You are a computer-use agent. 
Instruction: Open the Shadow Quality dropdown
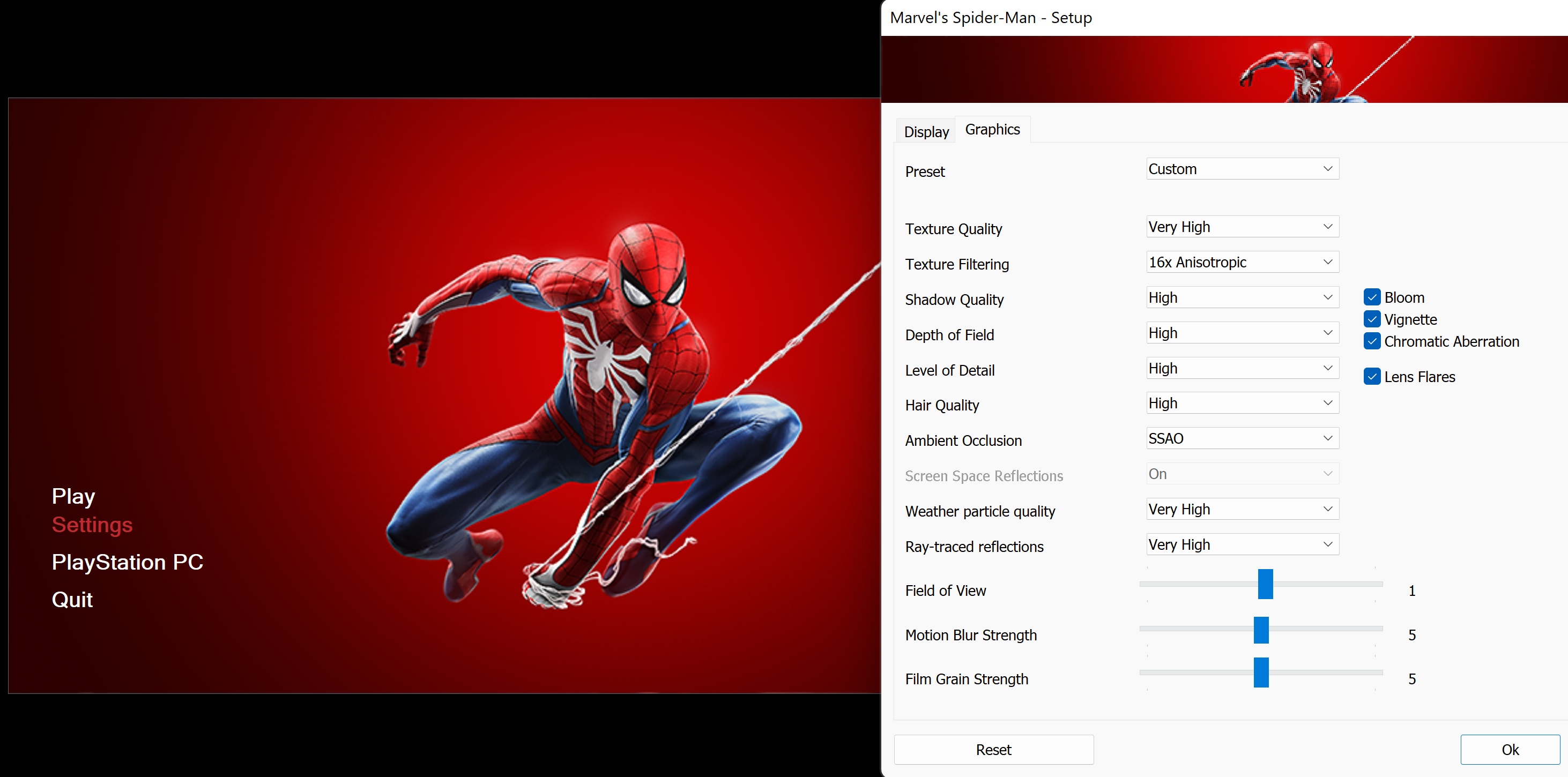click(x=1239, y=297)
